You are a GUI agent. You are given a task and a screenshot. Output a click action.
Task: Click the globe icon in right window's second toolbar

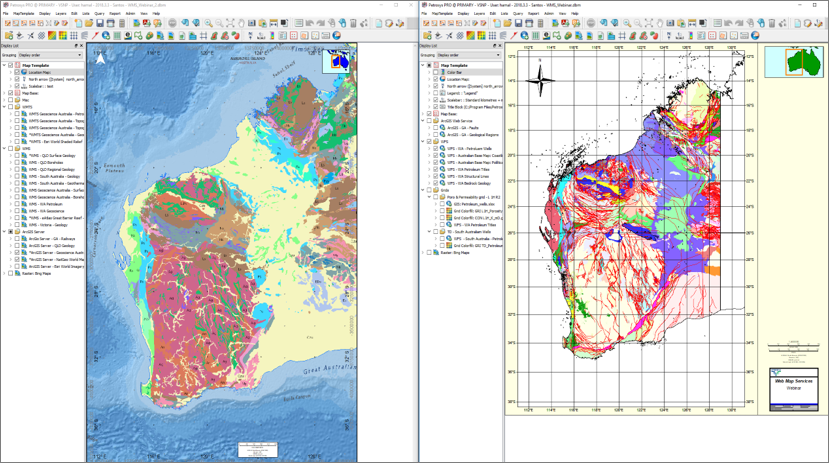pos(524,36)
